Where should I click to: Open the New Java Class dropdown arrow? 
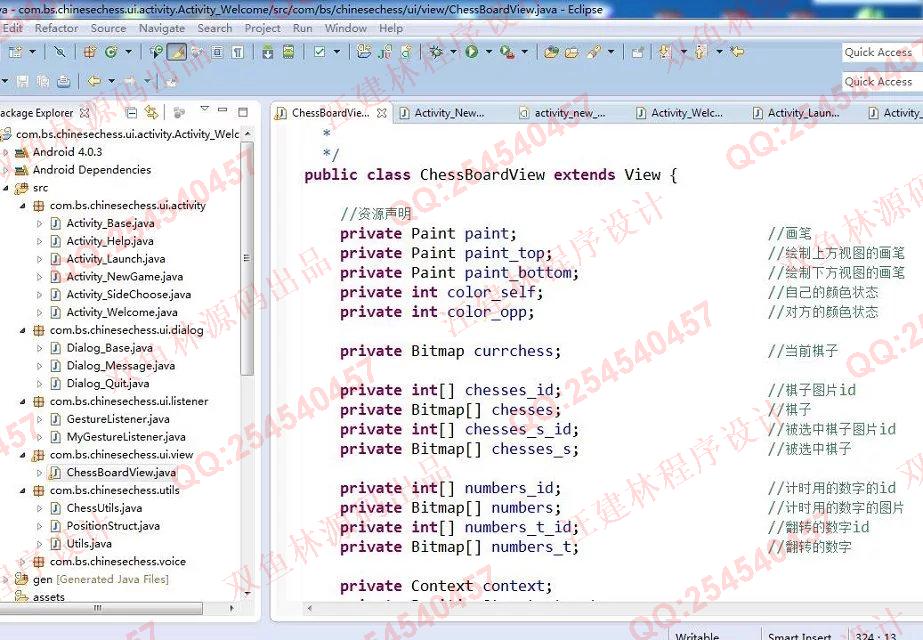128,52
